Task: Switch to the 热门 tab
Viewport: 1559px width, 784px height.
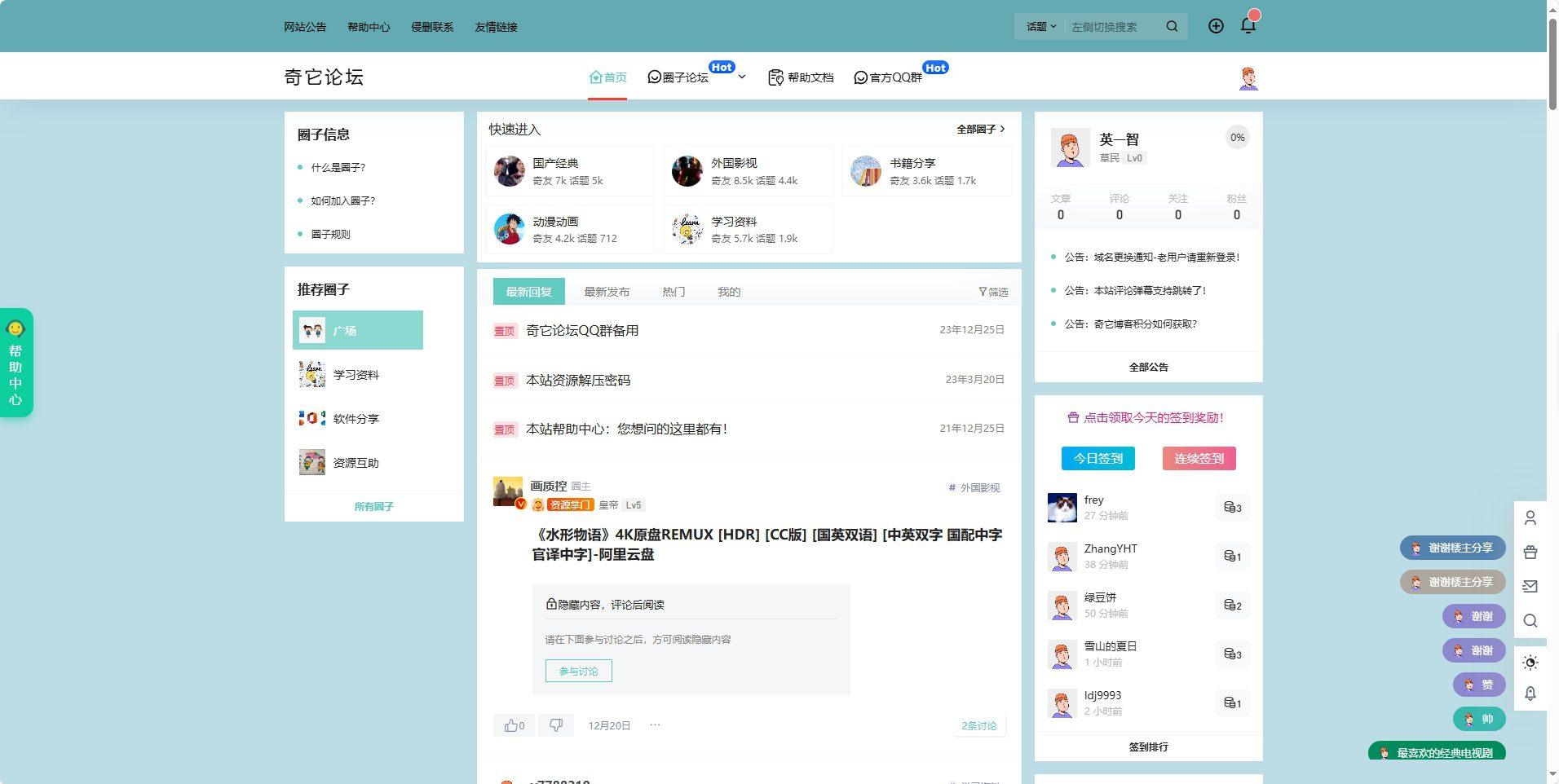Action: click(674, 292)
